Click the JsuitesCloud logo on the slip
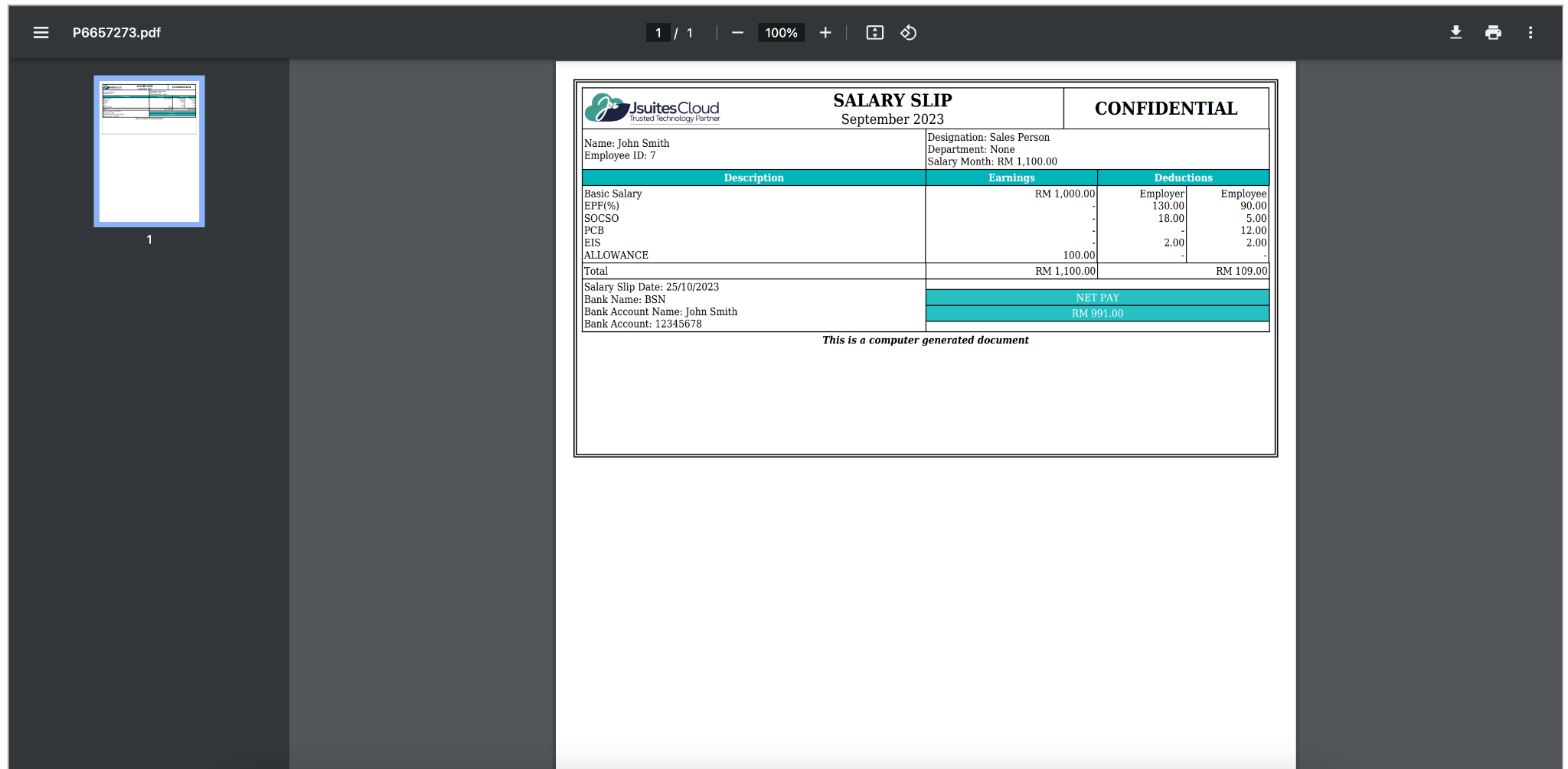1568x769 pixels. coord(652,109)
